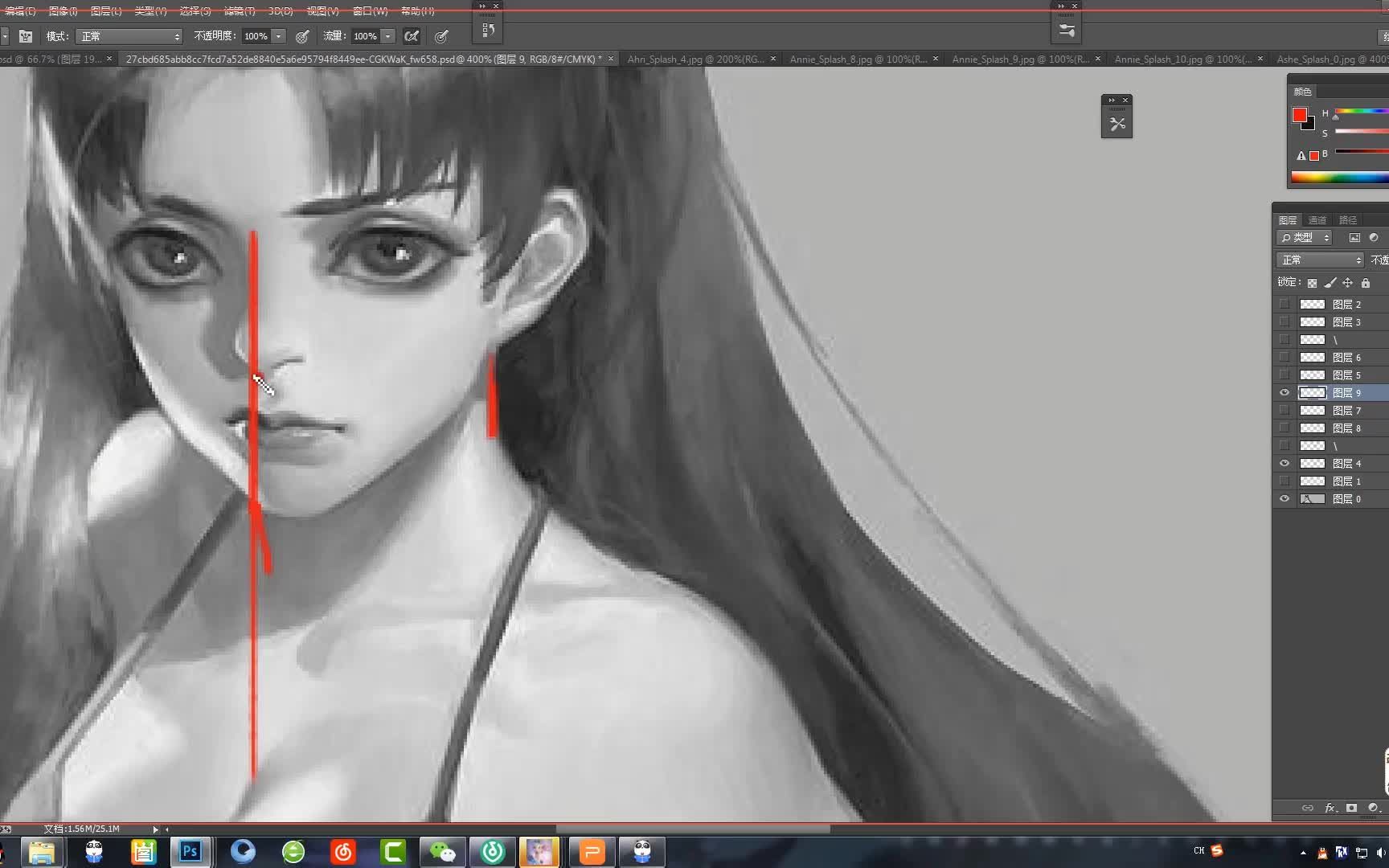
Task: Open the file explorer taskbar icon
Action: click(x=41, y=851)
